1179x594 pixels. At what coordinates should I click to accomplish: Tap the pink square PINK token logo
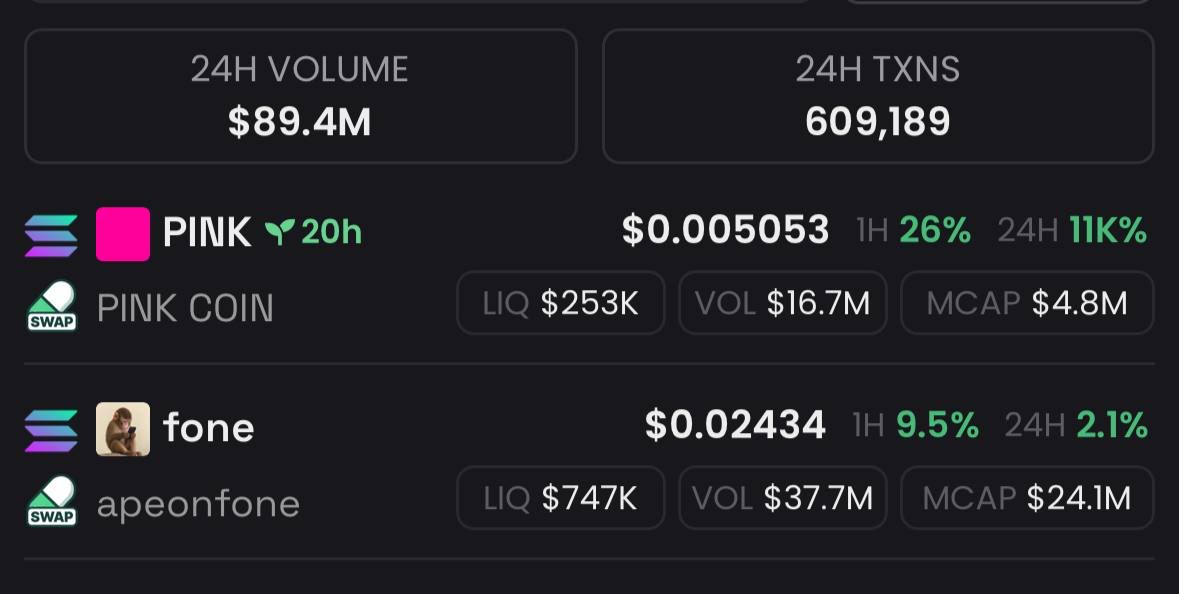click(x=123, y=234)
